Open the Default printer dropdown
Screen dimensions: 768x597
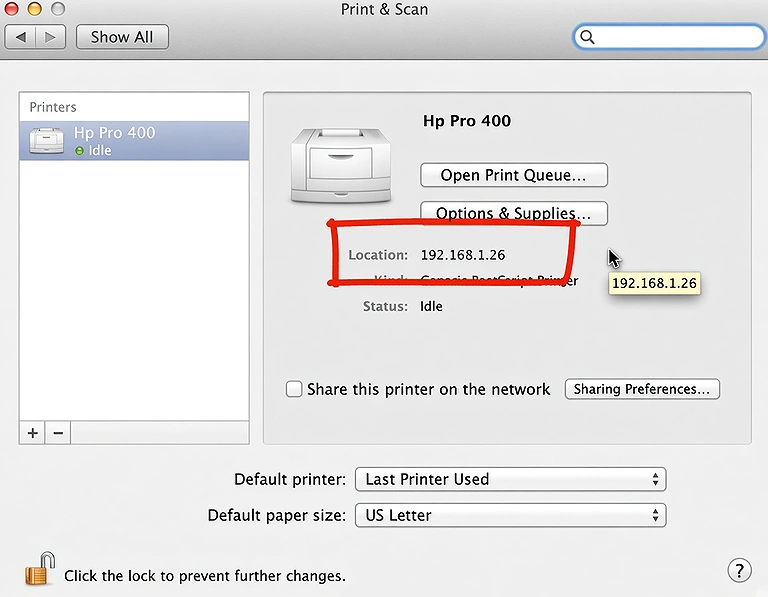pyautogui.click(x=510, y=479)
